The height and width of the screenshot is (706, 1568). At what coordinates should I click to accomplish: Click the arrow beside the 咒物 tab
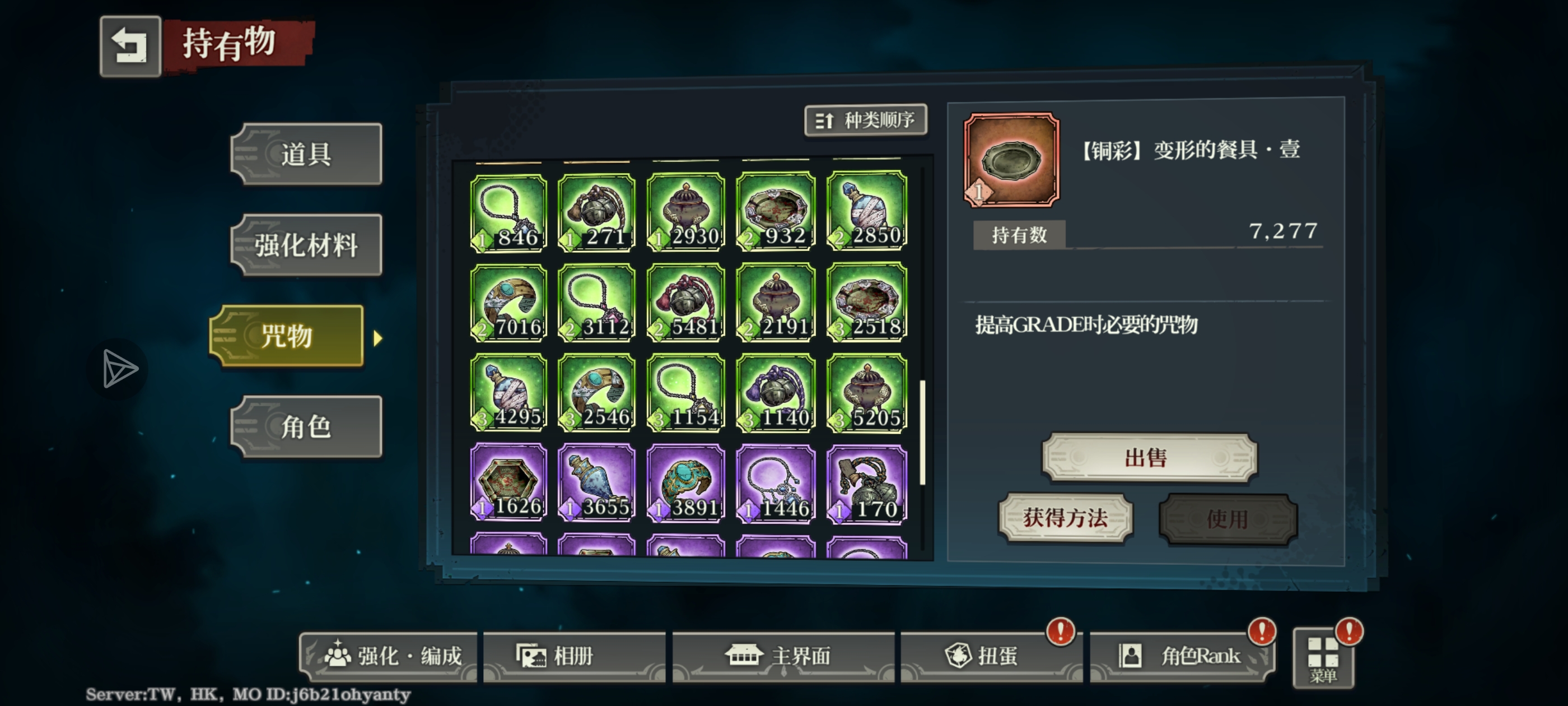pyautogui.click(x=378, y=338)
